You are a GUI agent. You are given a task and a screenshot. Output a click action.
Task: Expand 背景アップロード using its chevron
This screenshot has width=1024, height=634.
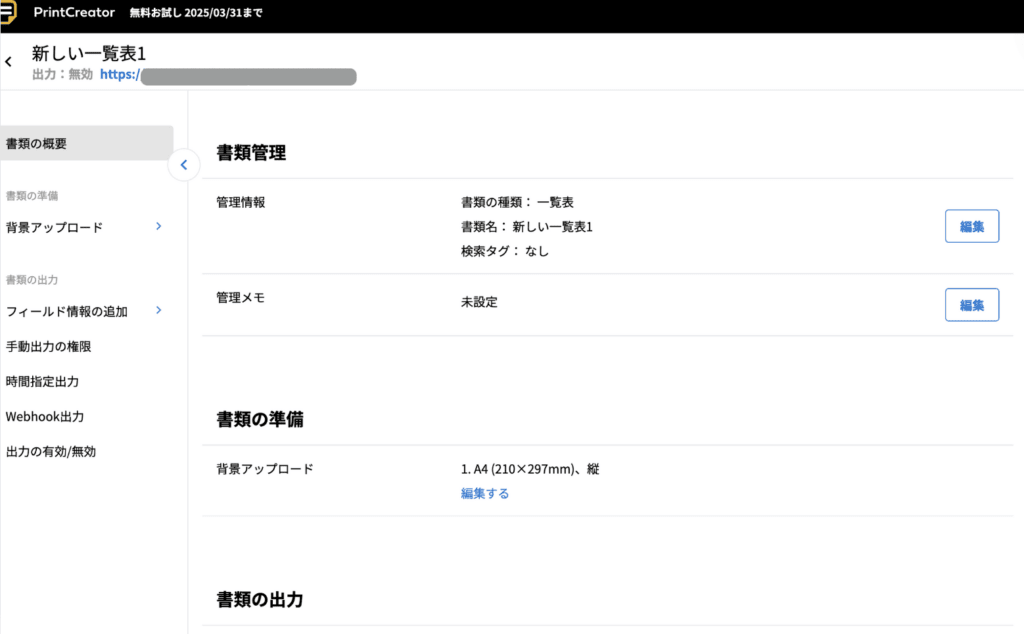coord(158,227)
